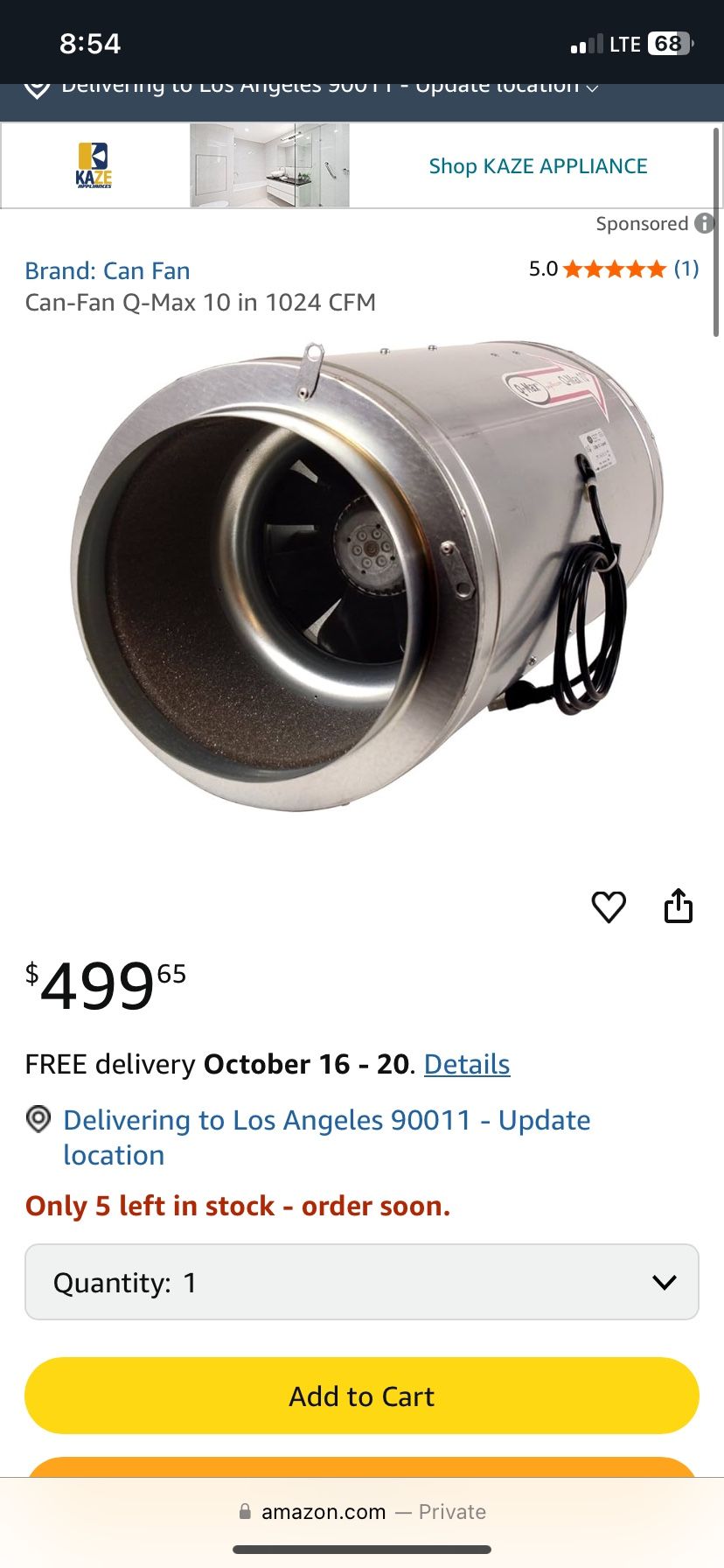
Task: Open Brand: Can Fan link
Action: coord(108,271)
